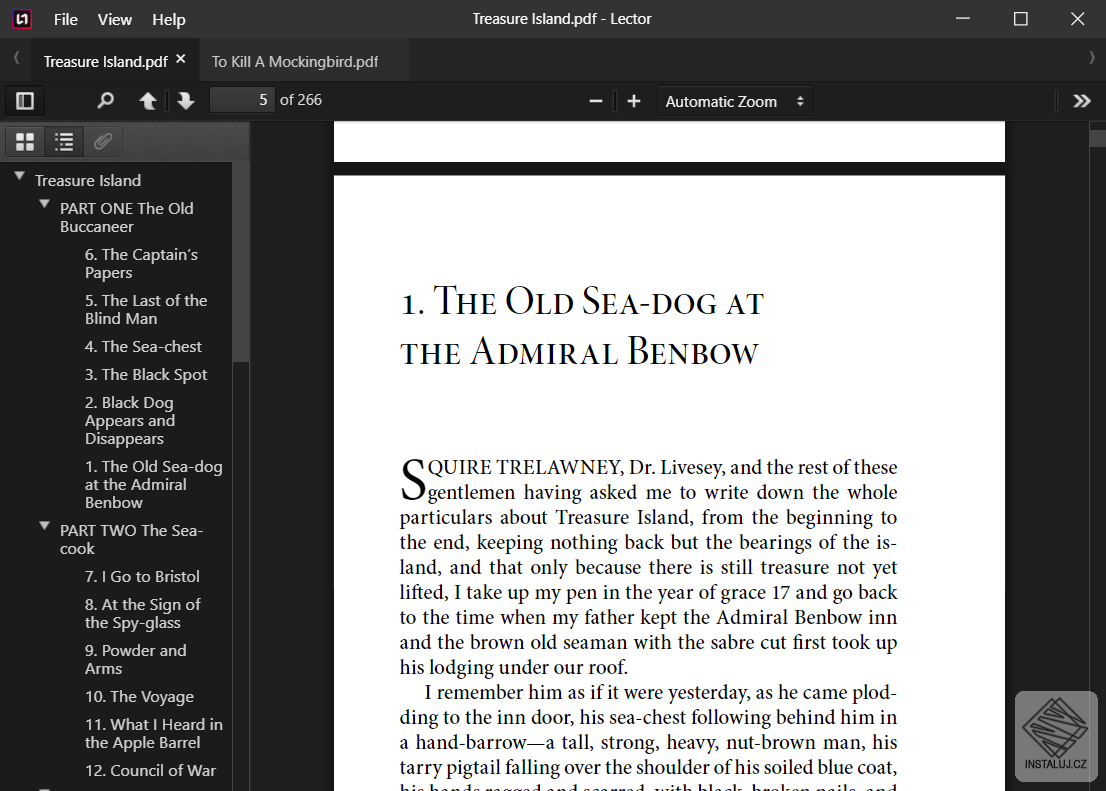Collapse the Treasure Island outline root
The height and width of the screenshot is (791, 1106).
point(19,176)
